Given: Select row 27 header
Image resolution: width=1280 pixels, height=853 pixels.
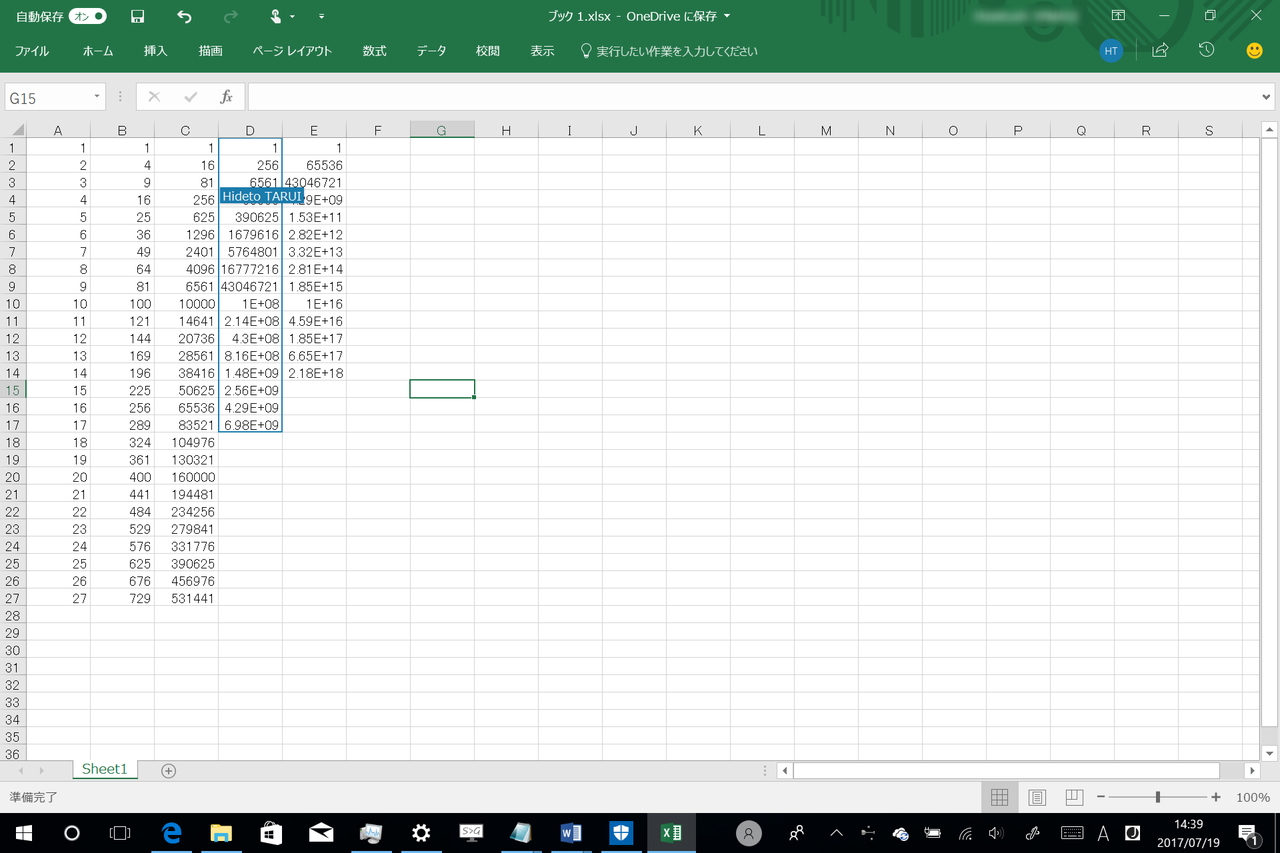Looking at the screenshot, I should [x=13, y=598].
